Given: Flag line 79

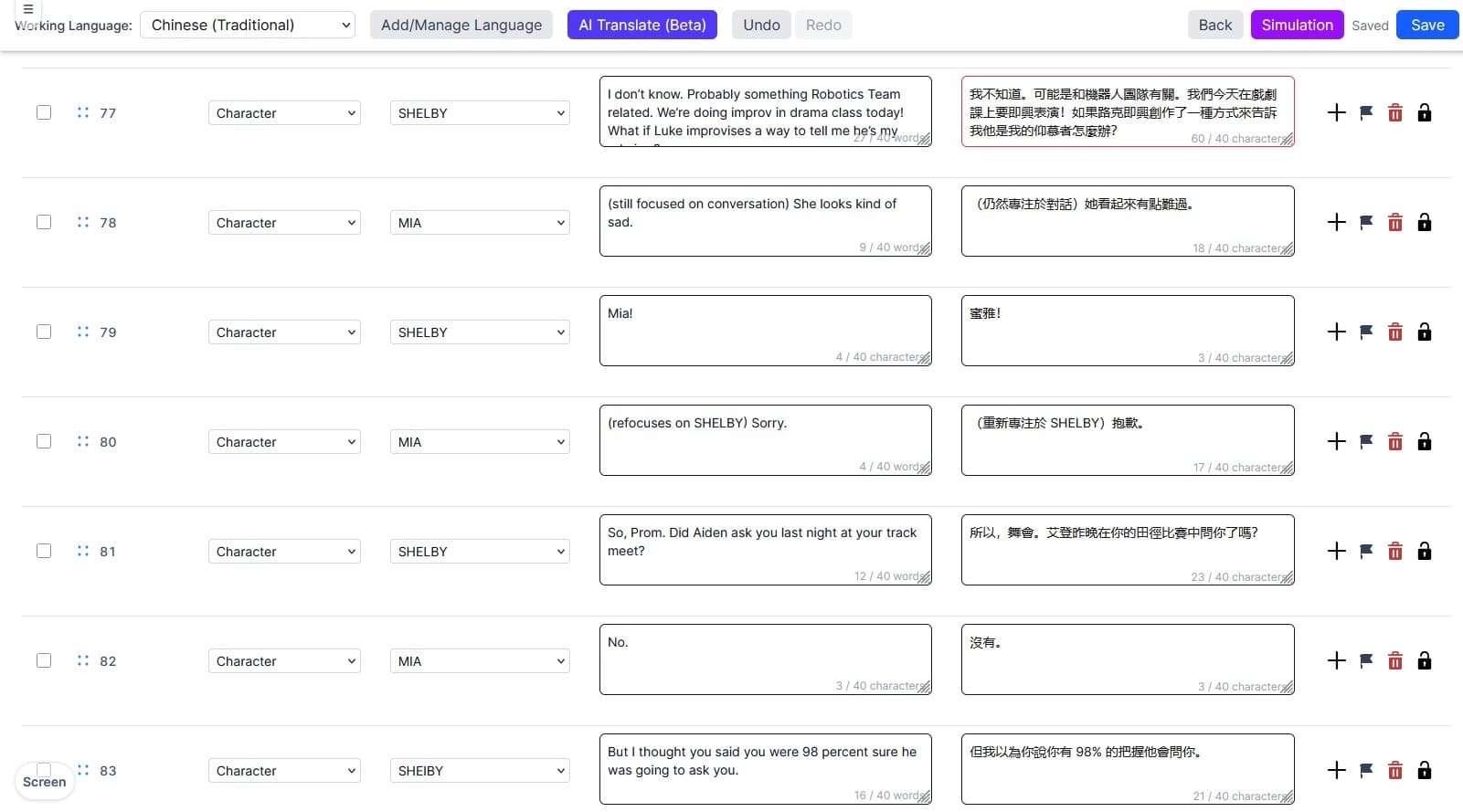Looking at the screenshot, I should tap(1366, 332).
